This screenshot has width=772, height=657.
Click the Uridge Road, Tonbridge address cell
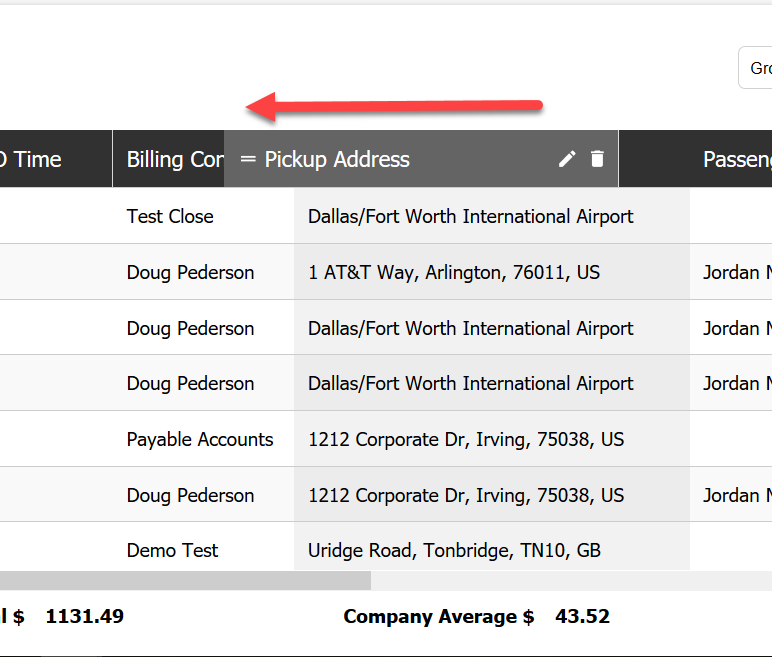(454, 550)
